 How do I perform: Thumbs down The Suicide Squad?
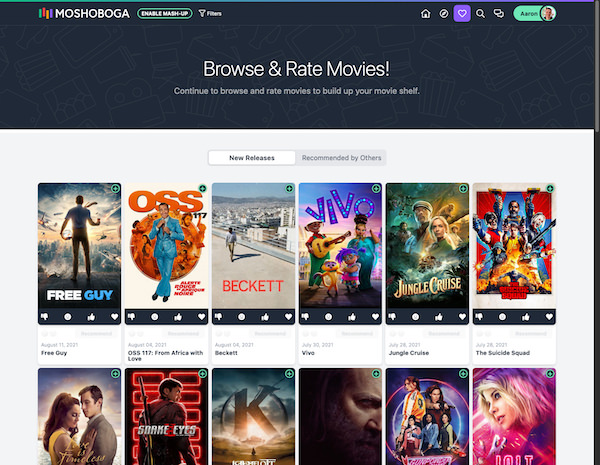pyautogui.click(x=479, y=317)
